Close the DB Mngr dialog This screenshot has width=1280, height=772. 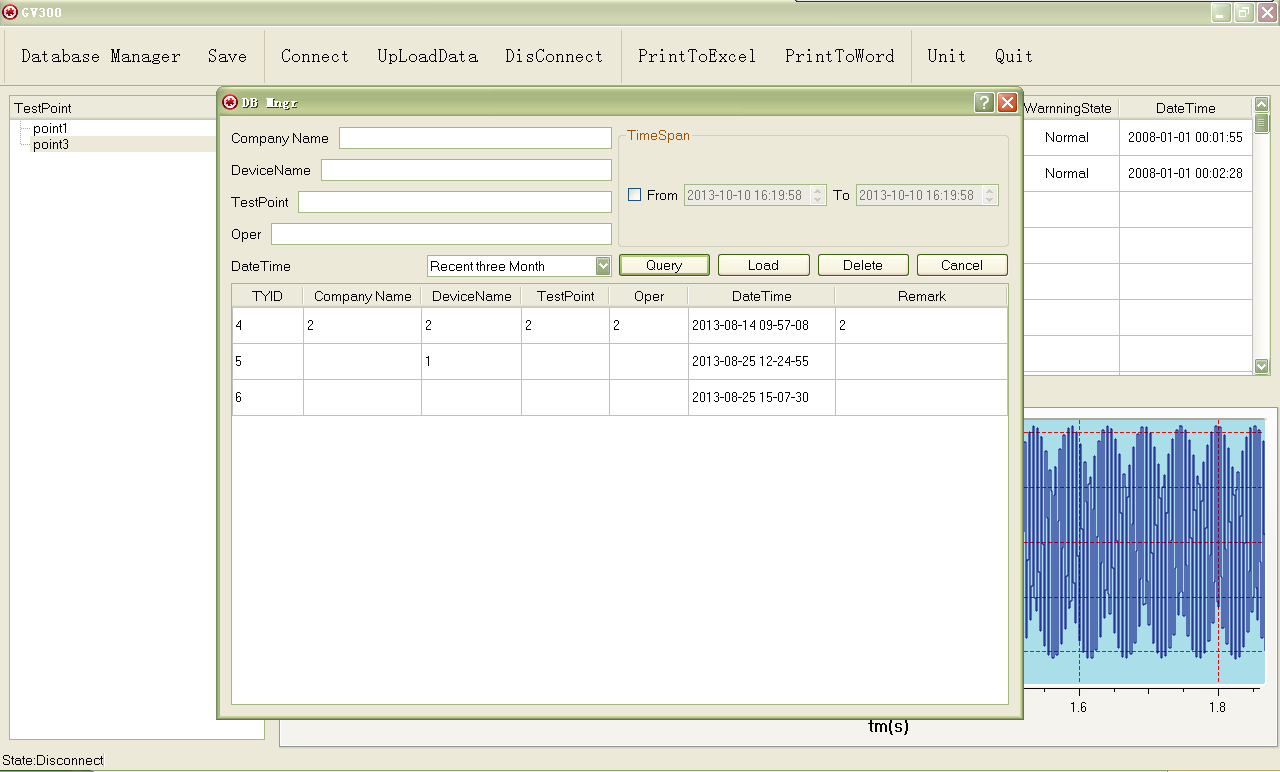(x=1007, y=103)
